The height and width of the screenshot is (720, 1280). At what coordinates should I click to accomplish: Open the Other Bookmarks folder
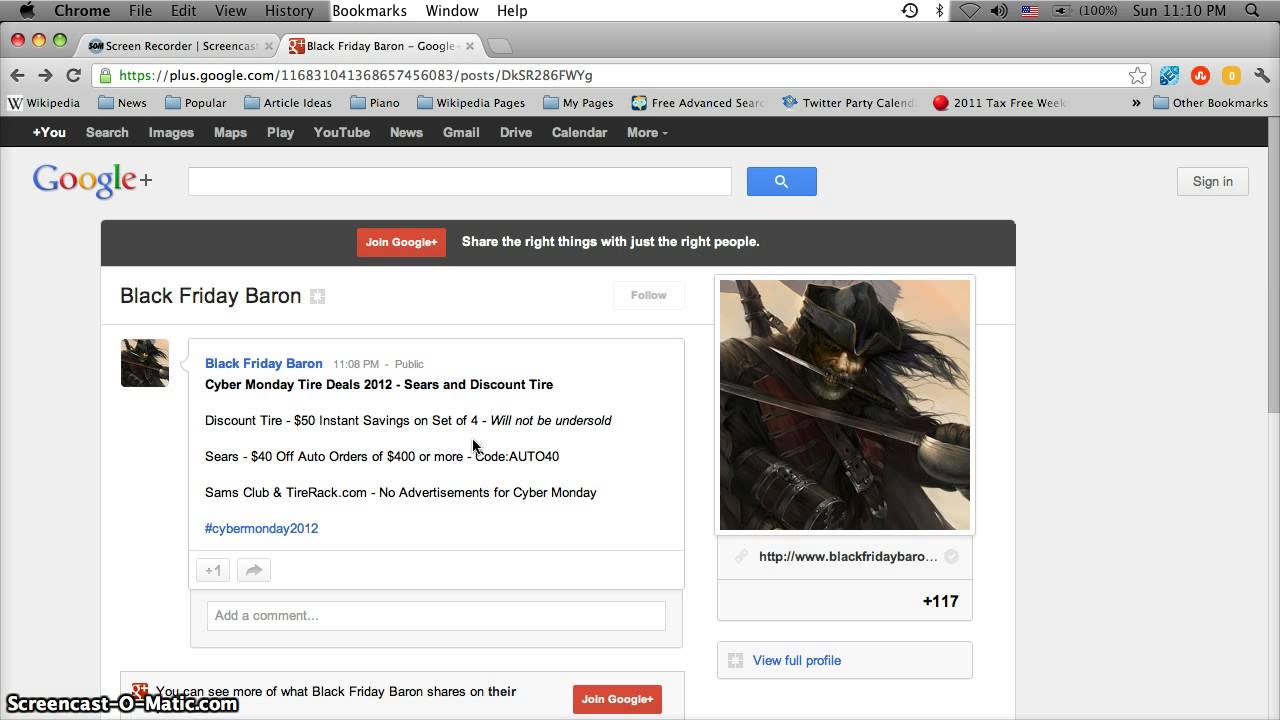[x=1210, y=103]
